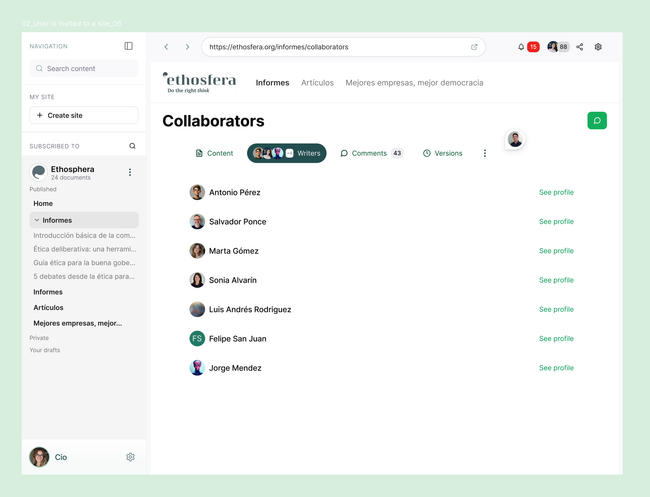Open Ethosphera site options menu
650x497 pixels.
click(x=130, y=173)
